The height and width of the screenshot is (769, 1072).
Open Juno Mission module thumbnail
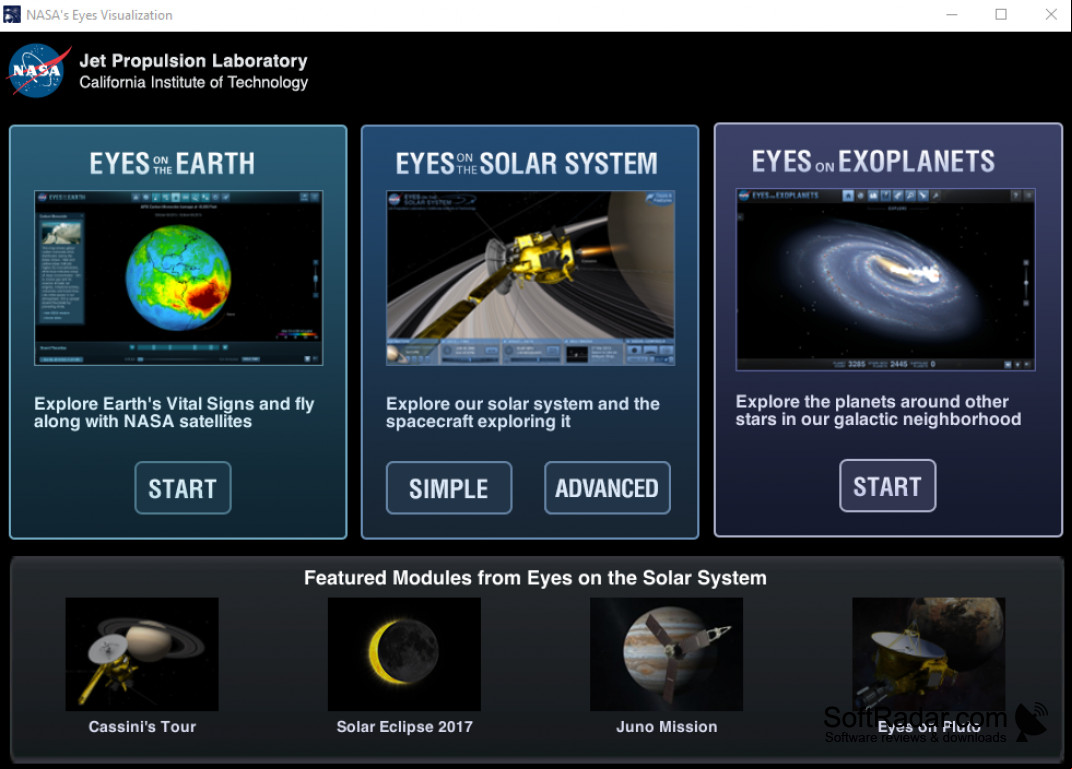tap(667, 654)
